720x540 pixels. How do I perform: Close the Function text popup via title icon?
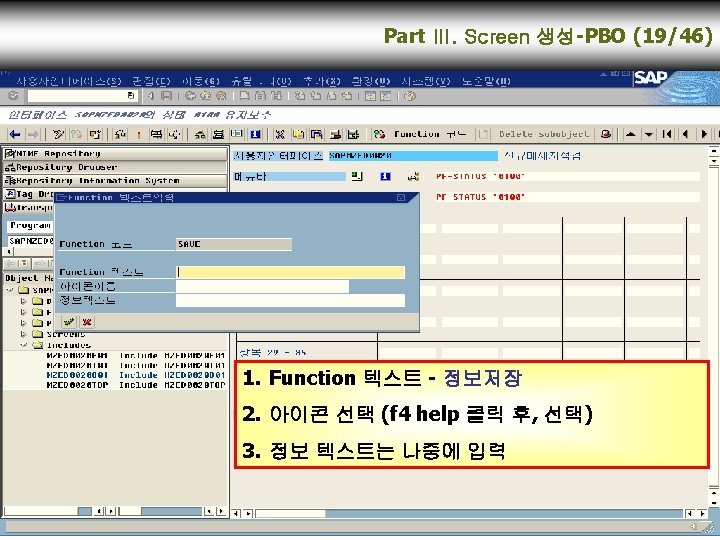pos(401,197)
